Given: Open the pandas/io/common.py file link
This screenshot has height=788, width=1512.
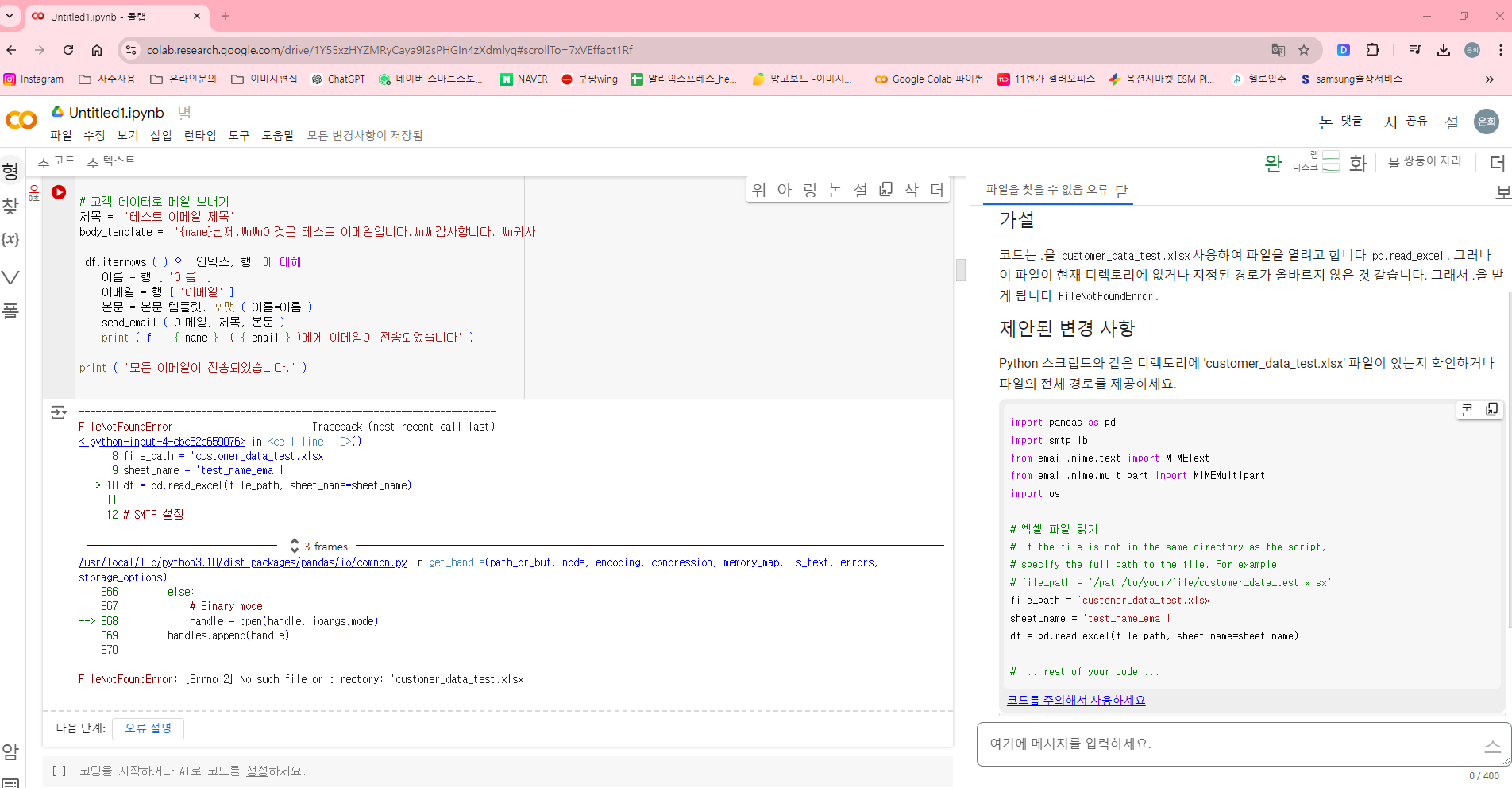Looking at the screenshot, I should 243,562.
